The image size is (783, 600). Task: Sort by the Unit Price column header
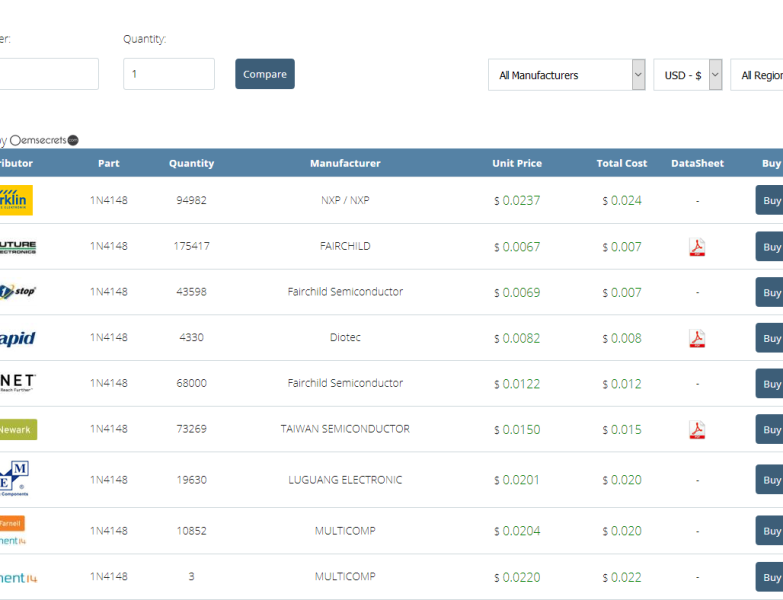(517, 163)
